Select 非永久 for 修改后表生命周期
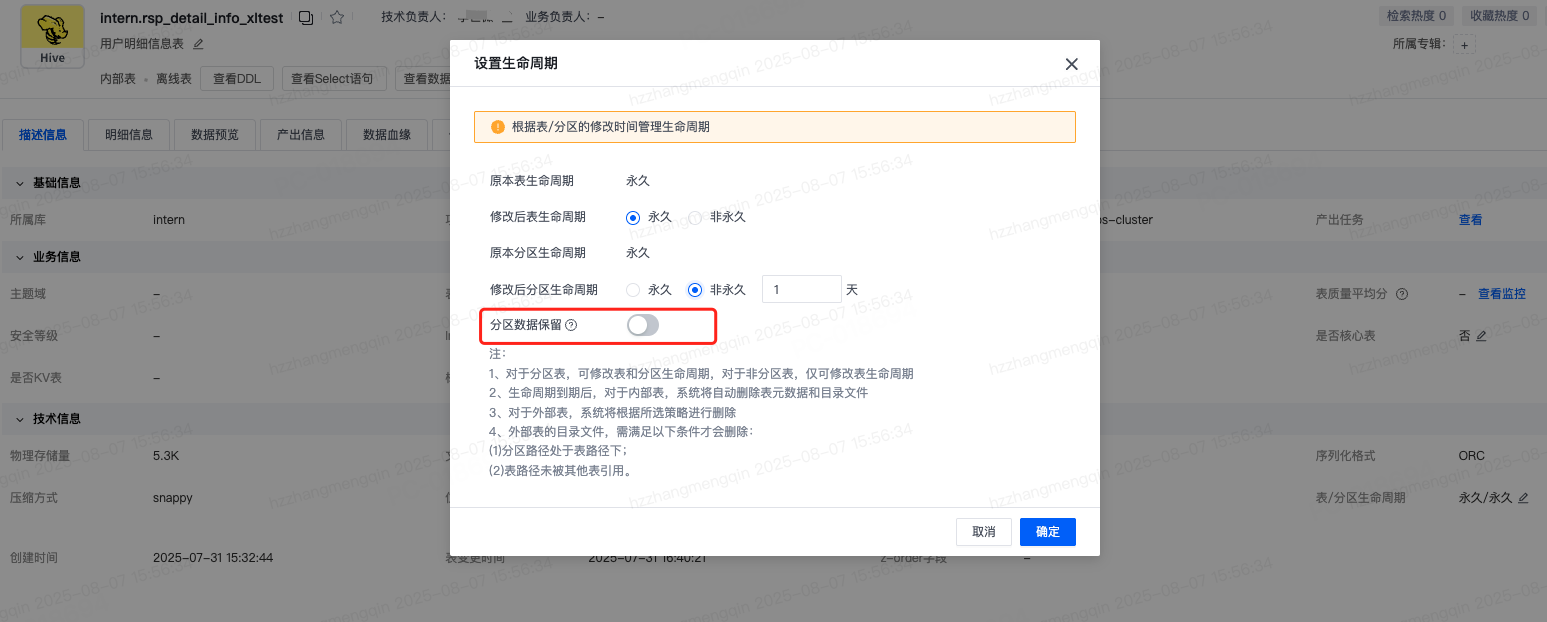 click(695, 217)
